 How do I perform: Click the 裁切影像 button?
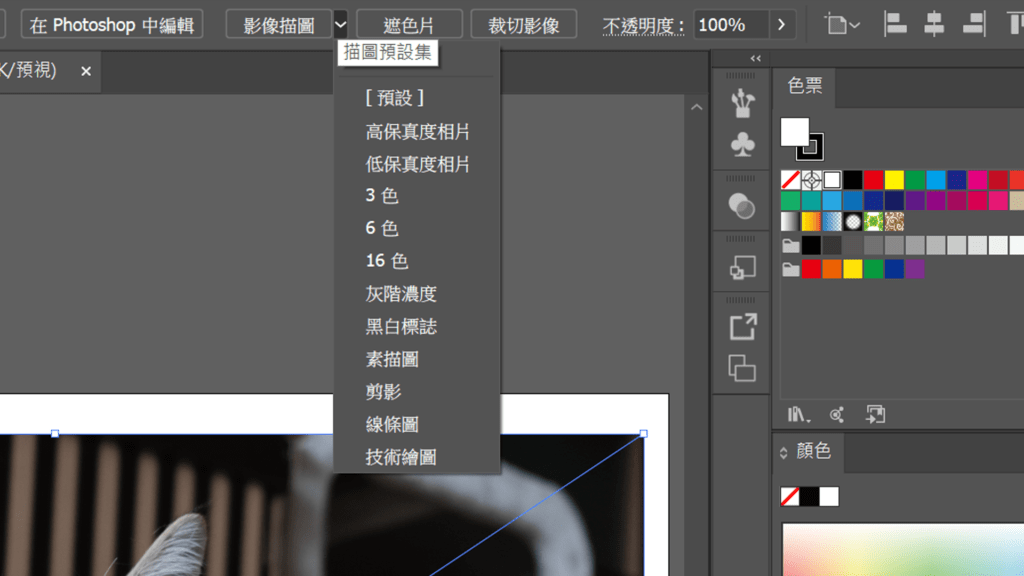(523, 24)
